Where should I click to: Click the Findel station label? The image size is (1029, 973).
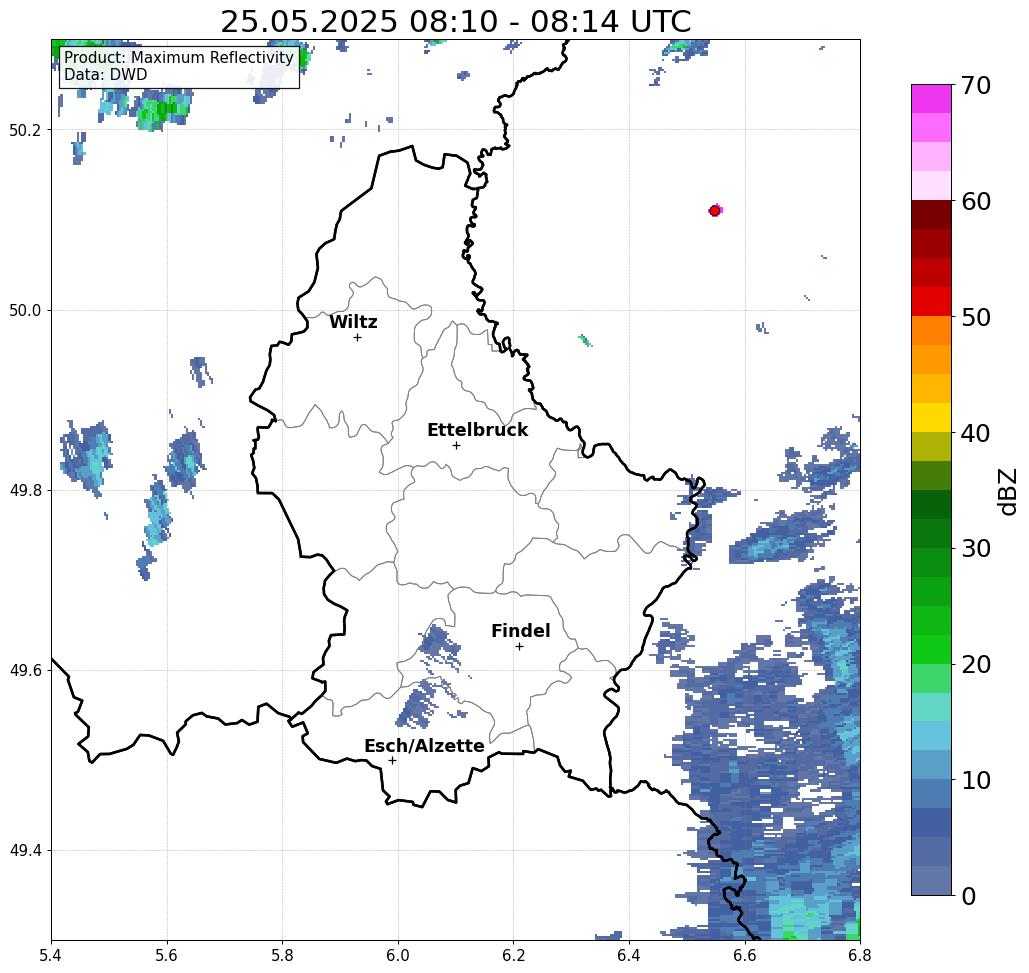pos(521,631)
